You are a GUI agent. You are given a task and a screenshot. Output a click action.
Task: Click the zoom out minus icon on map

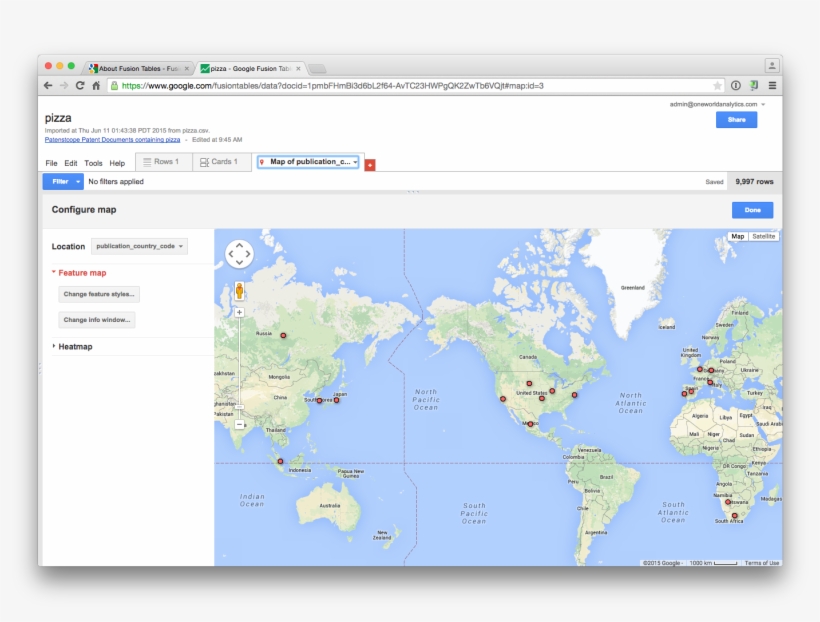[x=240, y=425]
